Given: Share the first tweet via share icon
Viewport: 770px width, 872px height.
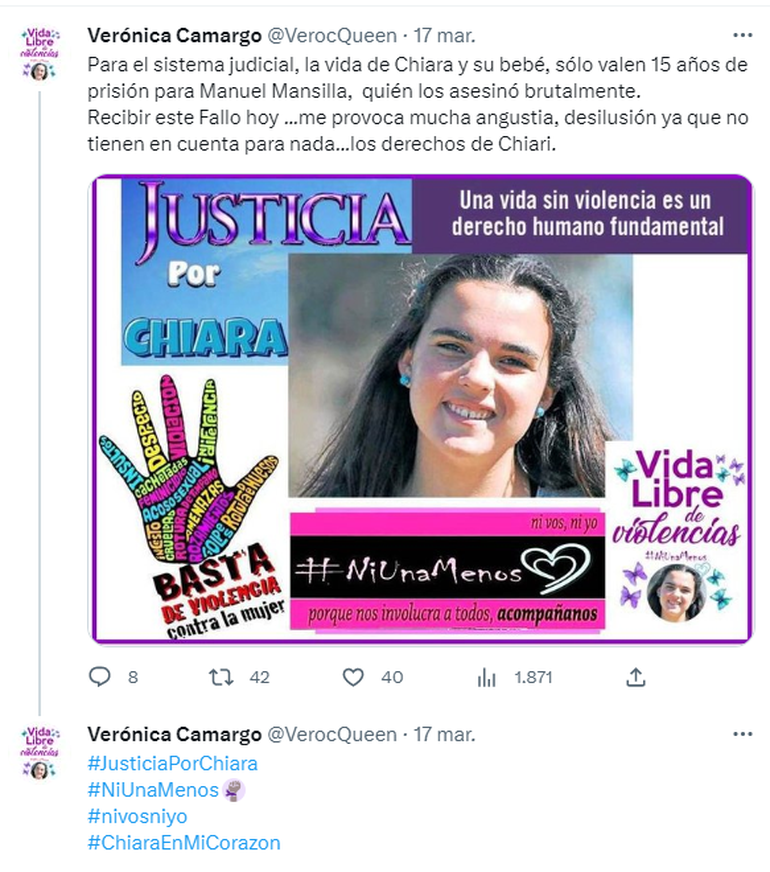Looking at the screenshot, I should pos(635,677).
